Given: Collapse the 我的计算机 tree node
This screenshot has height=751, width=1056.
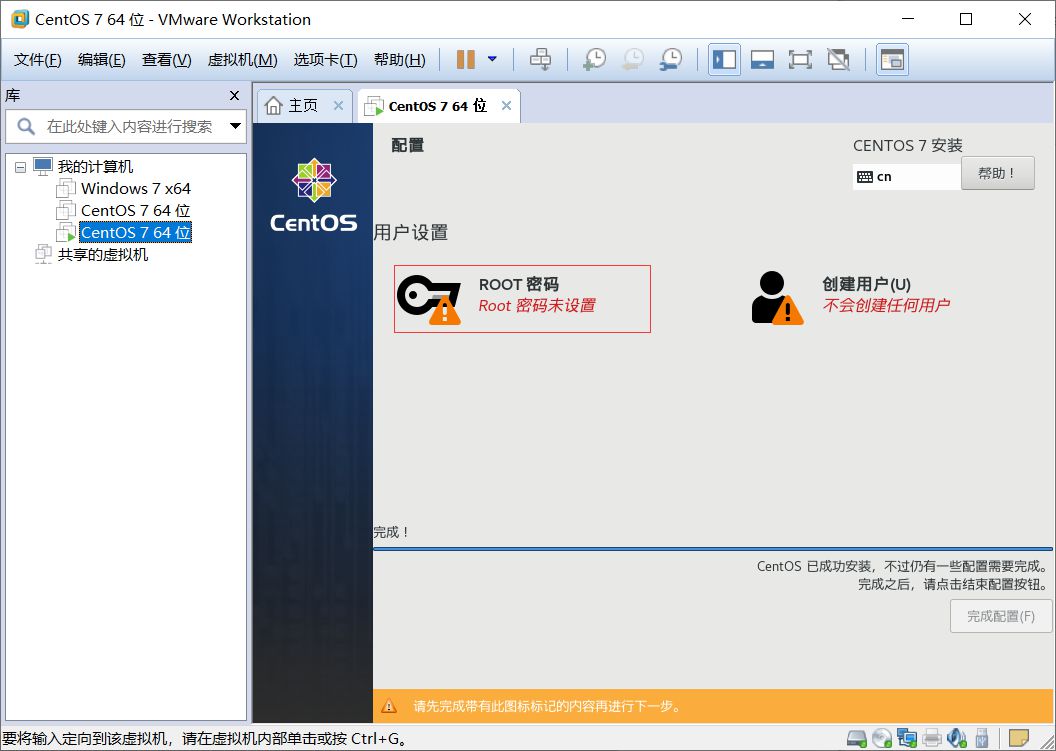Looking at the screenshot, I should [21, 166].
